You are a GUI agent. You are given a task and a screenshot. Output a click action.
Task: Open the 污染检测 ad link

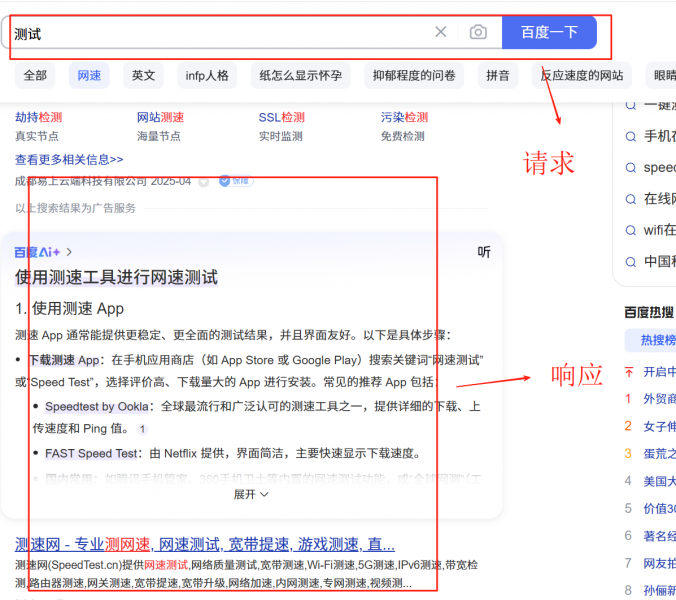404,117
